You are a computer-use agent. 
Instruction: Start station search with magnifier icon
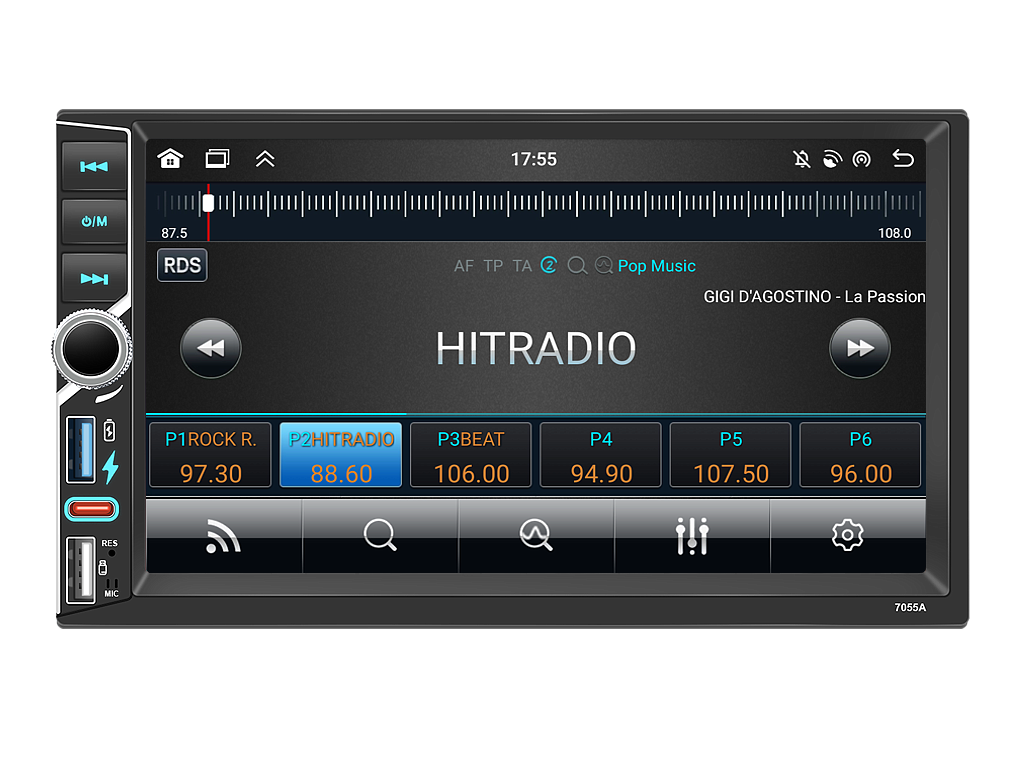coord(380,536)
